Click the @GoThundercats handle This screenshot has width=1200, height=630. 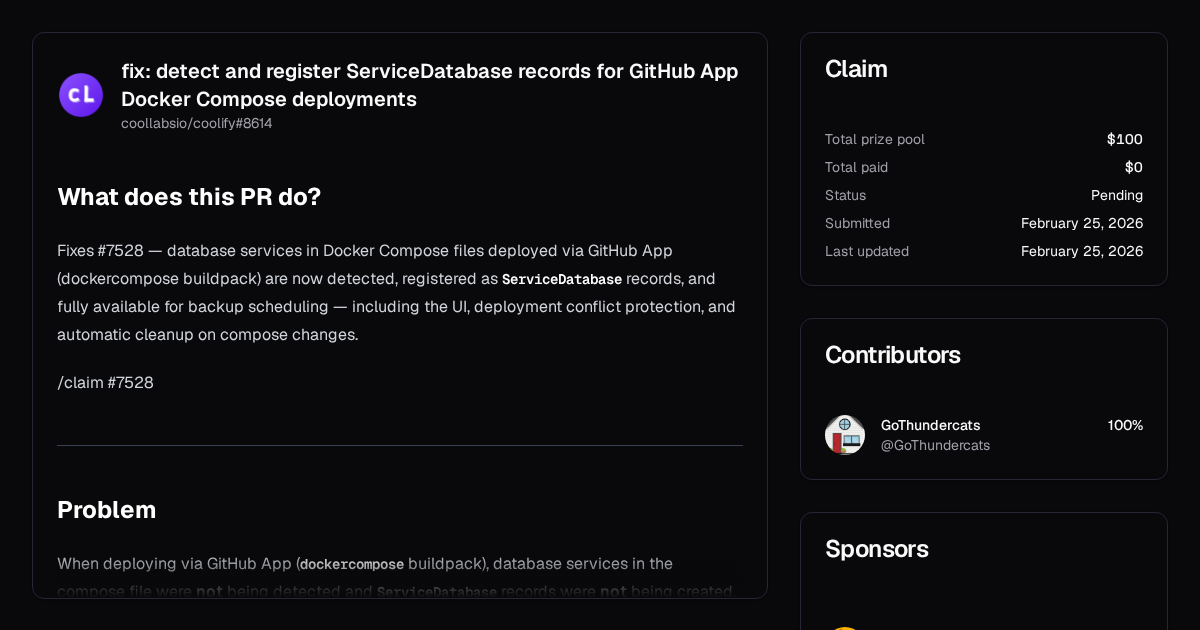pos(935,445)
